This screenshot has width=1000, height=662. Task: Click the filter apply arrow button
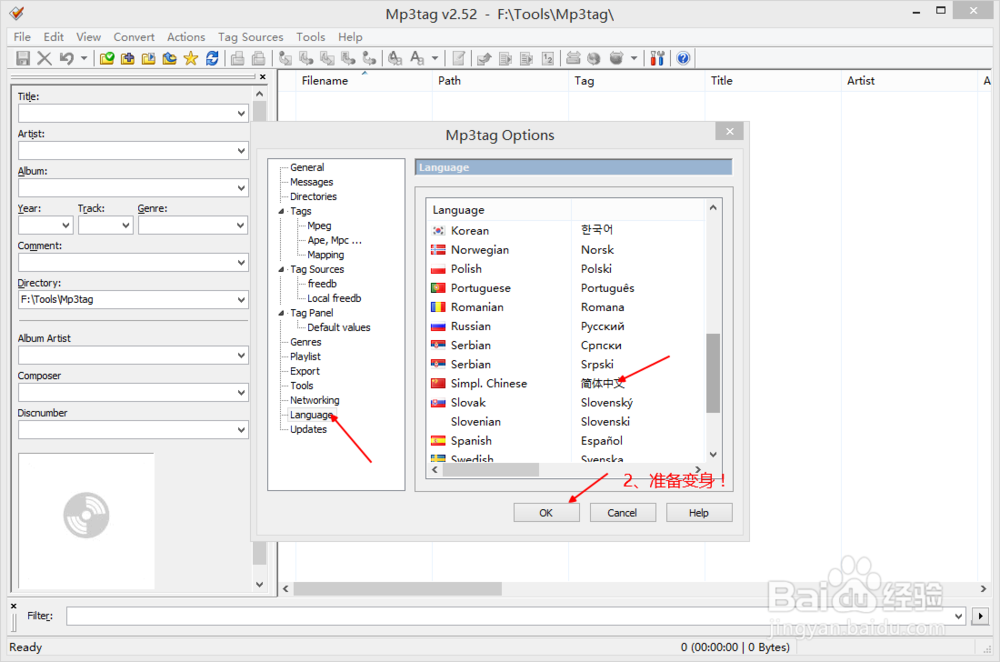(x=980, y=616)
